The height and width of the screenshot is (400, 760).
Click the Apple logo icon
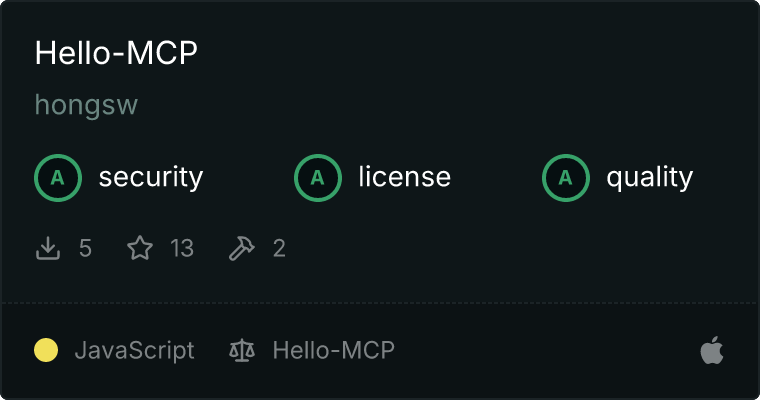(x=712, y=350)
